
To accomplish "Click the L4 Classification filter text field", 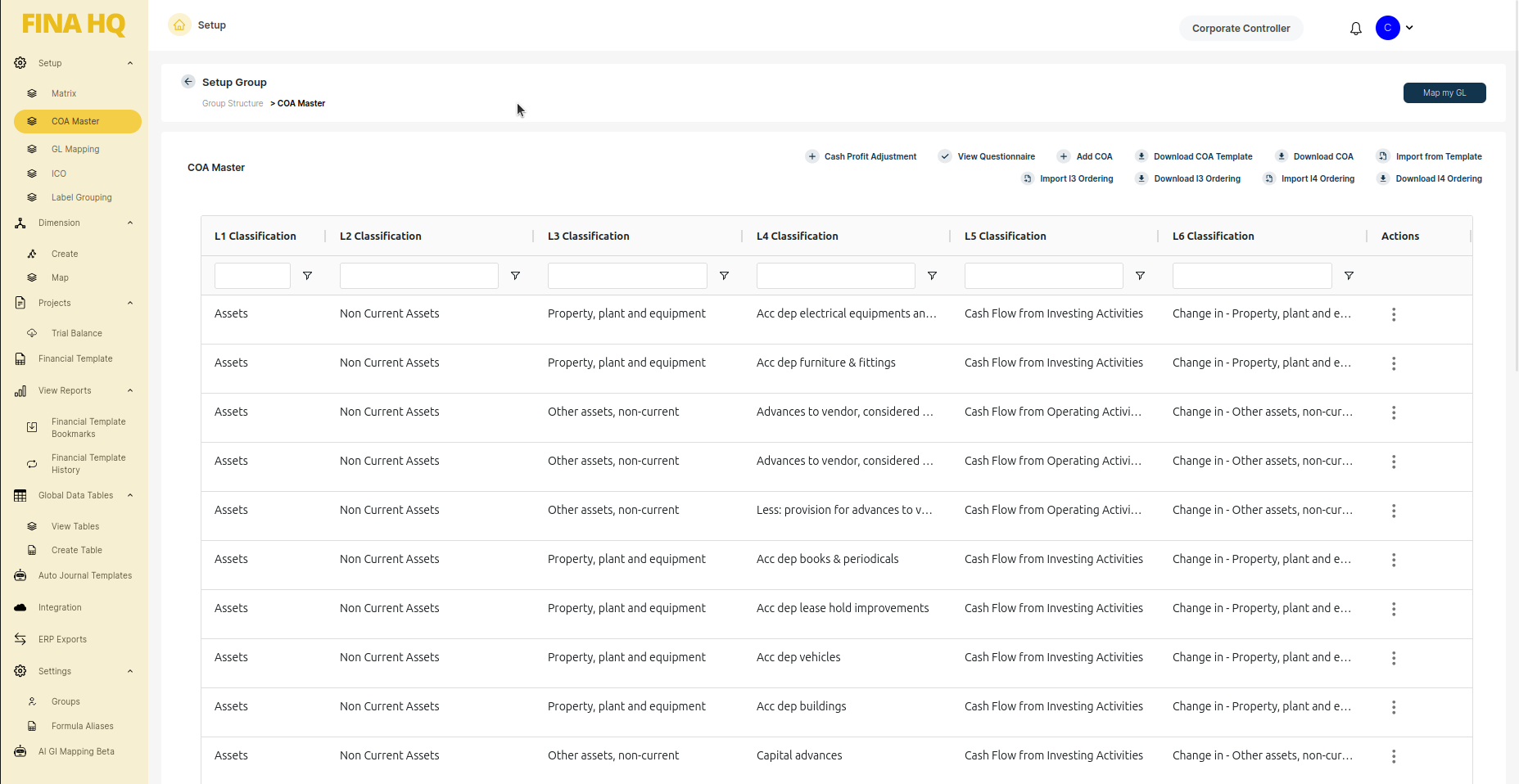I will (x=835, y=276).
